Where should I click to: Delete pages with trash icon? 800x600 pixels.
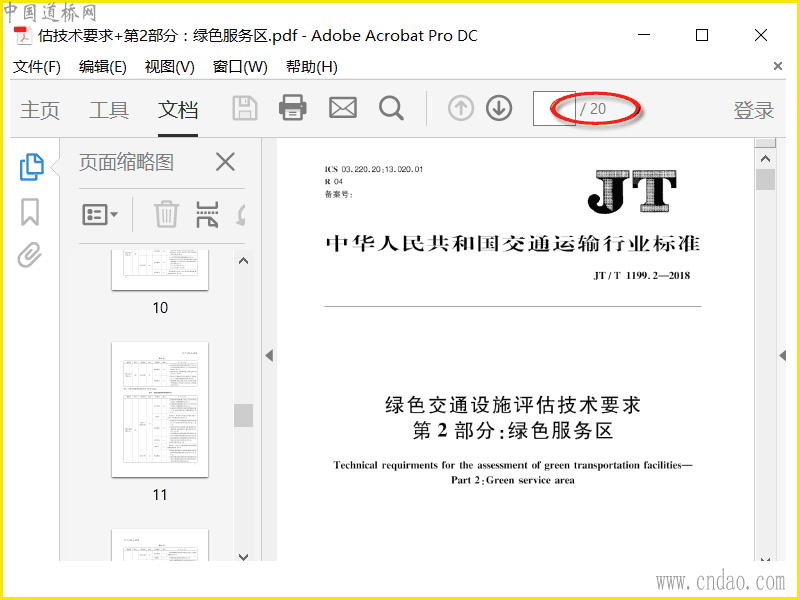[x=166, y=214]
